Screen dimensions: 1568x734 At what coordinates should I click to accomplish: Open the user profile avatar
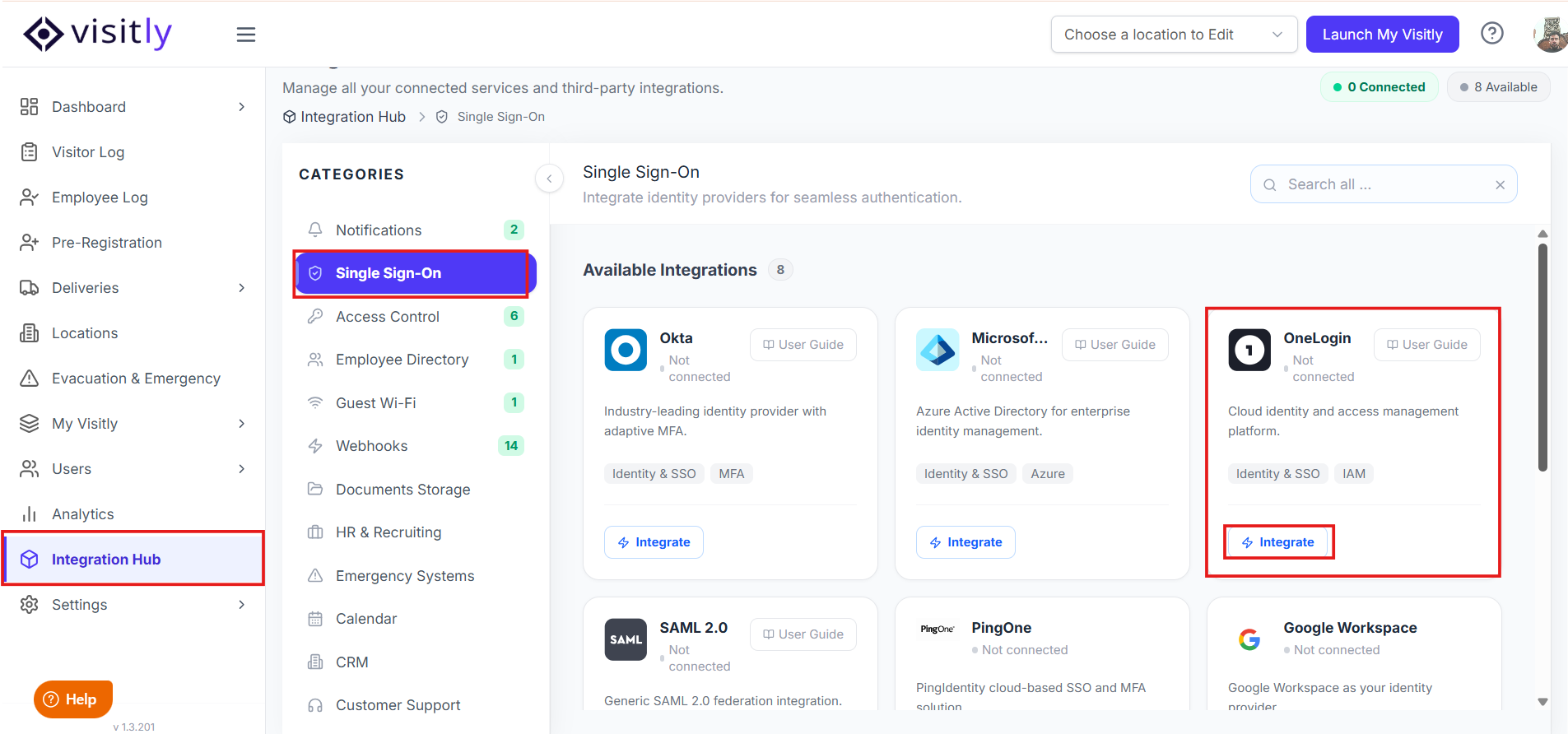(1552, 35)
